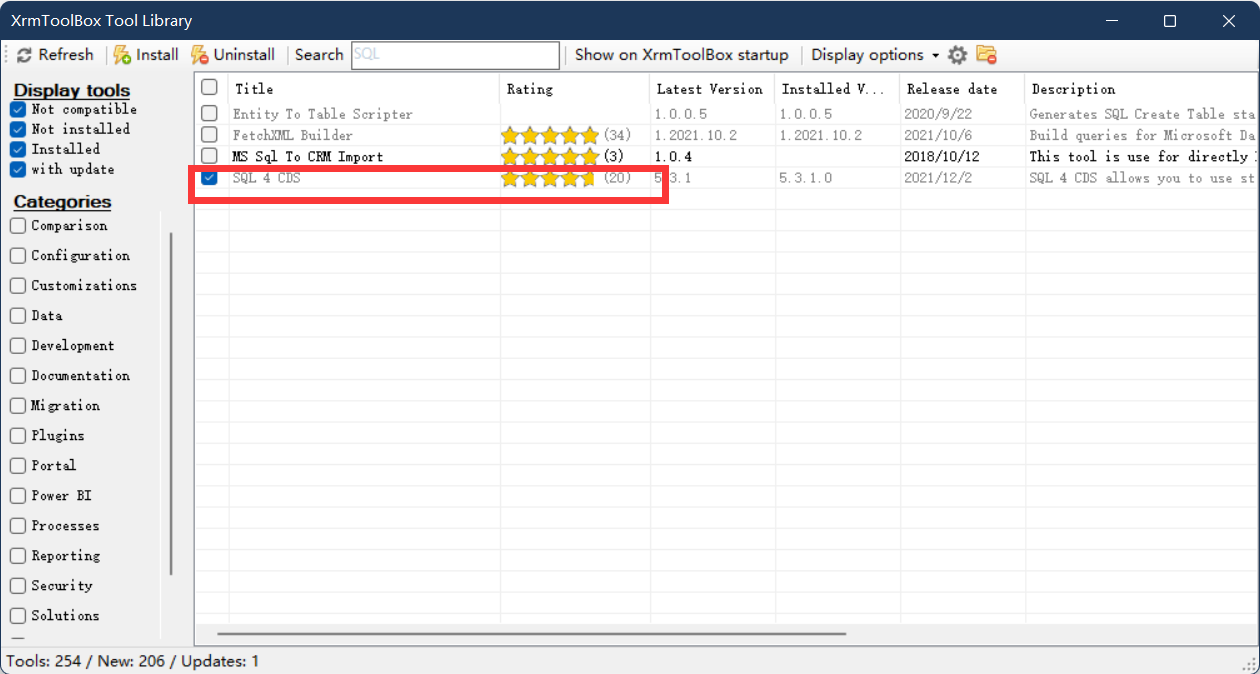The image size is (1260, 674).
Task: Sort by the Latest Version column header
Action: point(712,89)
